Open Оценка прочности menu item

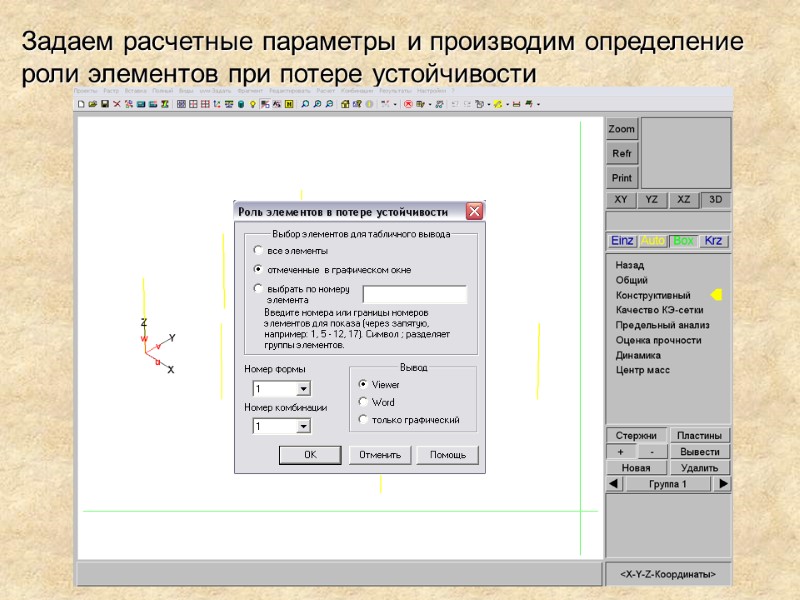(x=658, y=340)
